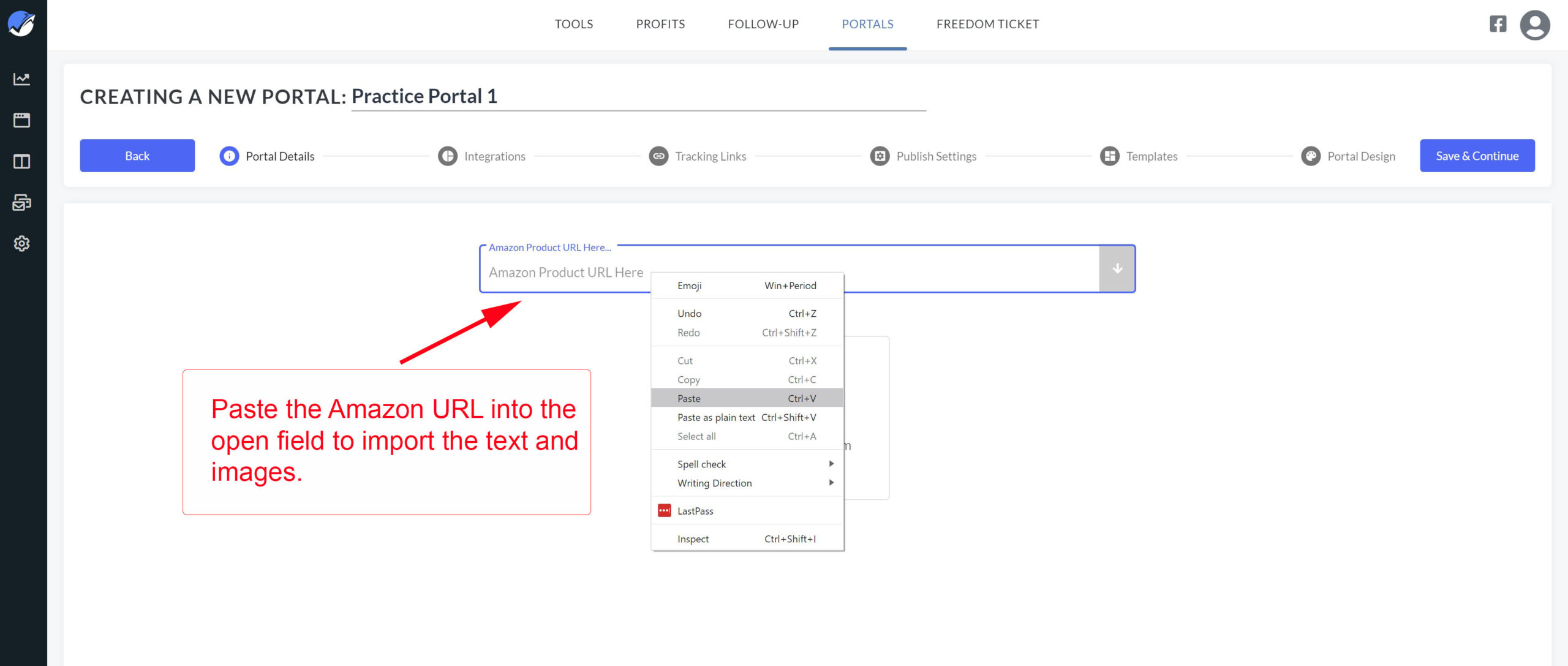The height and width of the screenshot is (666, 1568).
Task: Click the import arrow button beside URL field
Action: point(1117,269)
